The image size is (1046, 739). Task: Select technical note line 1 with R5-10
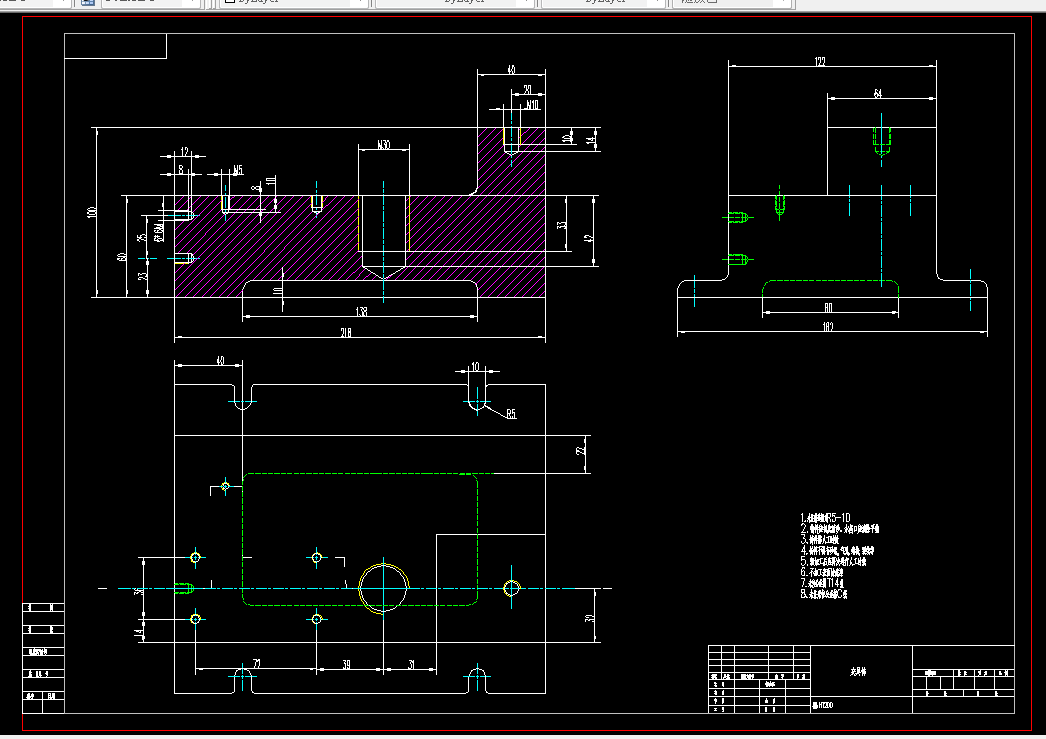coord(825,518)
